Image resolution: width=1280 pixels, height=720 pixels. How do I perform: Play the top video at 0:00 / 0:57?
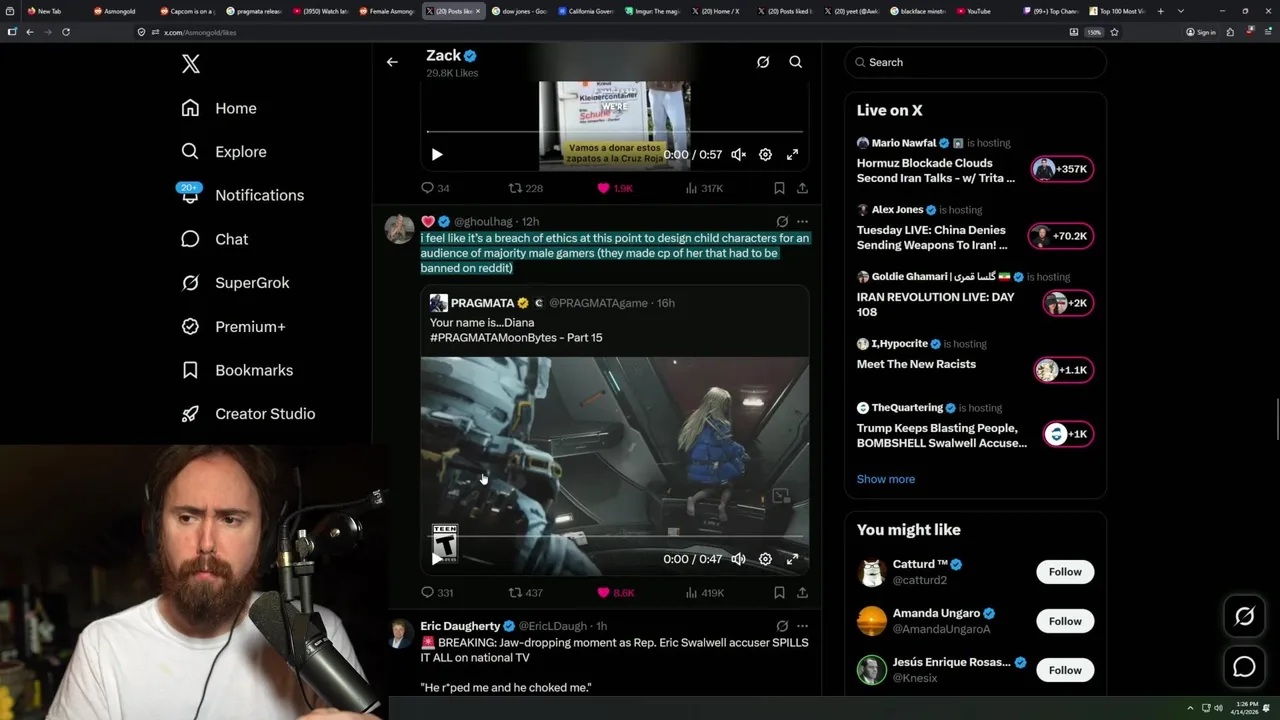point(437,155)
